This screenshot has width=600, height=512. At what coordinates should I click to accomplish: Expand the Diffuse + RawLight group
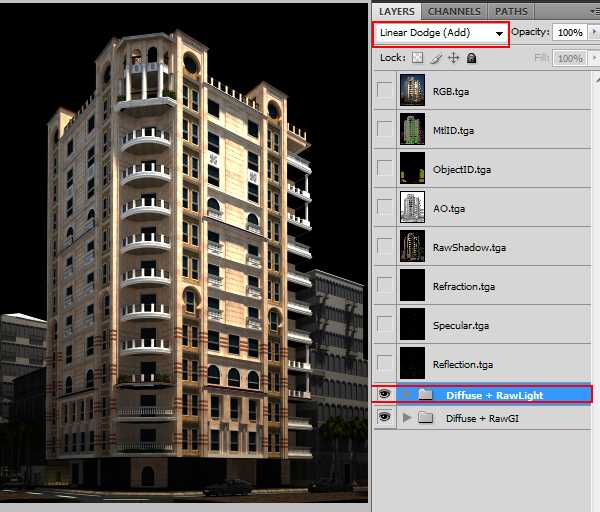point(407,395)
